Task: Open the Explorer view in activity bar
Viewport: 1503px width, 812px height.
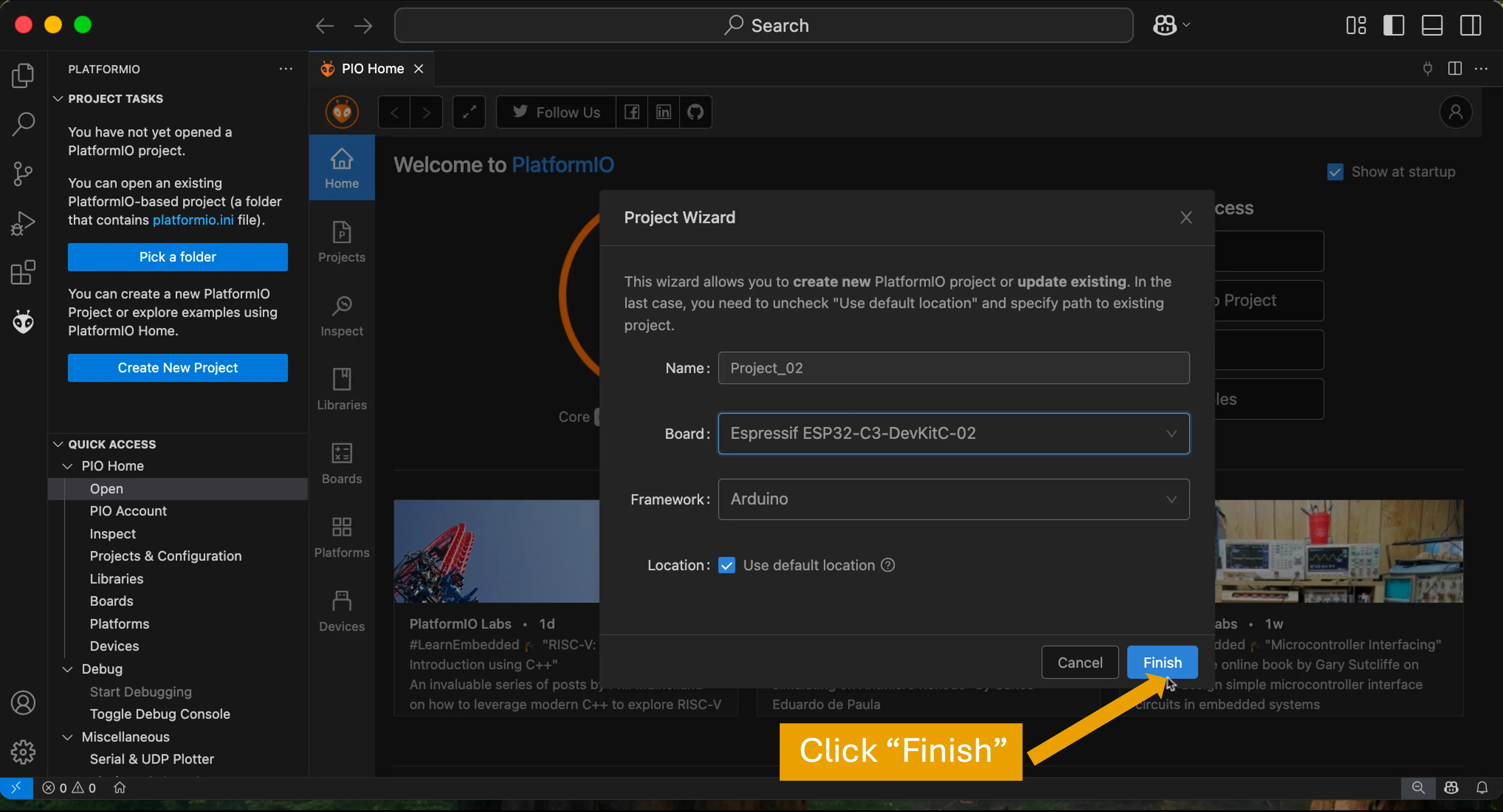Action: 23,75
